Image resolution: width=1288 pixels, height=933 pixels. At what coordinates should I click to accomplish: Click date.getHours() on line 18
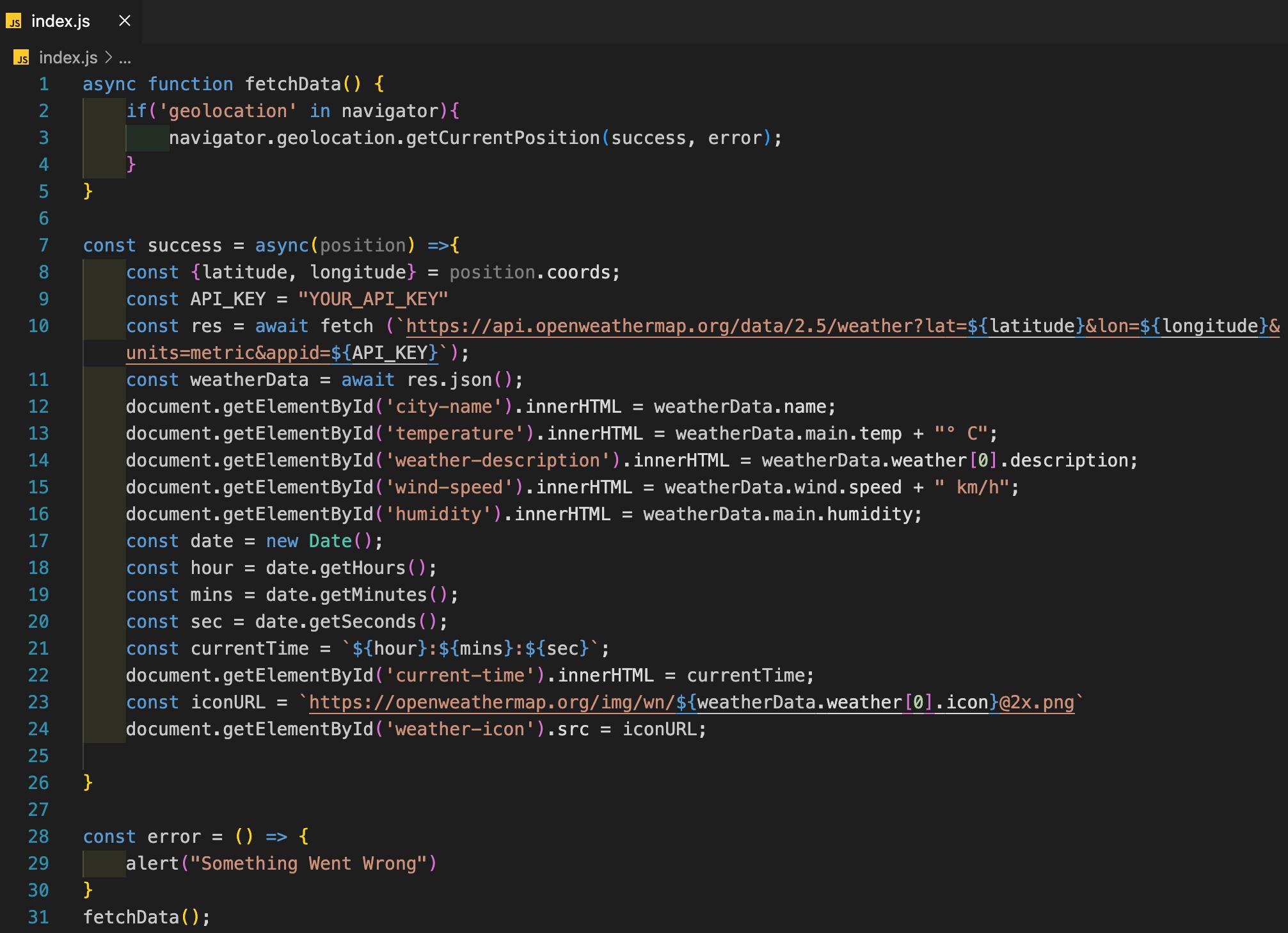click(x=346, y=568)
